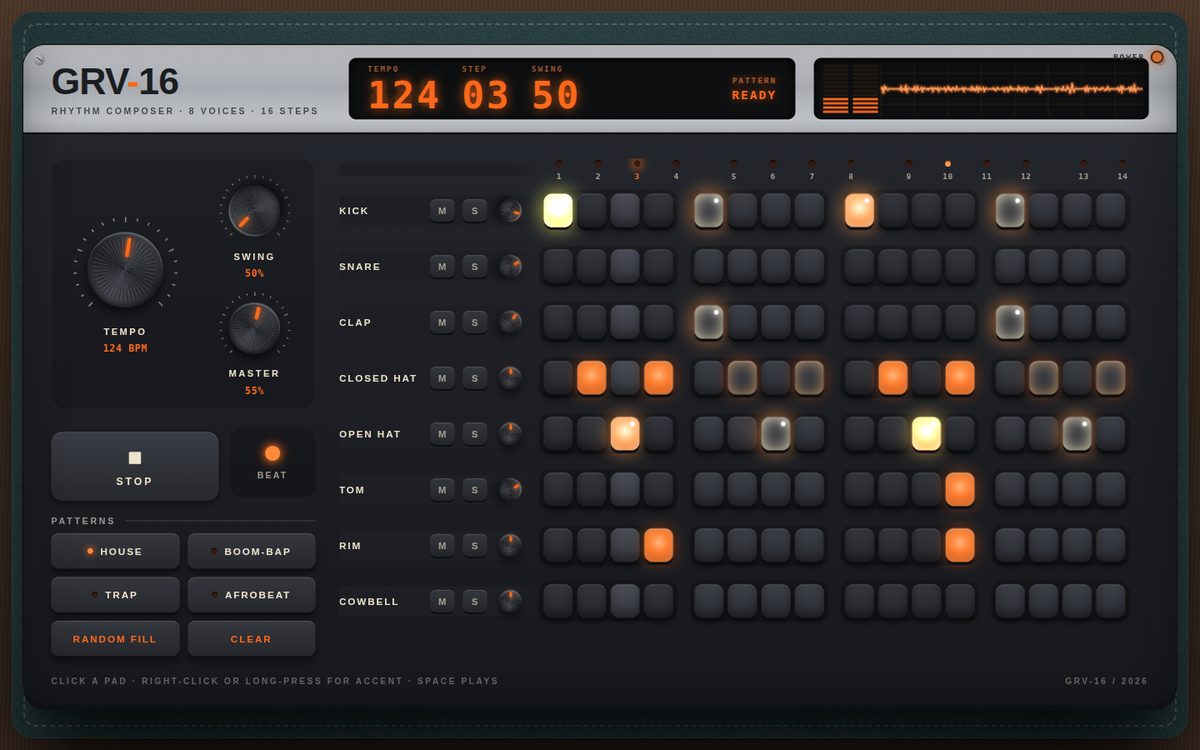1200x750 pixels.
Task: Click the orange Power LED
Action: pos(1157,57)
